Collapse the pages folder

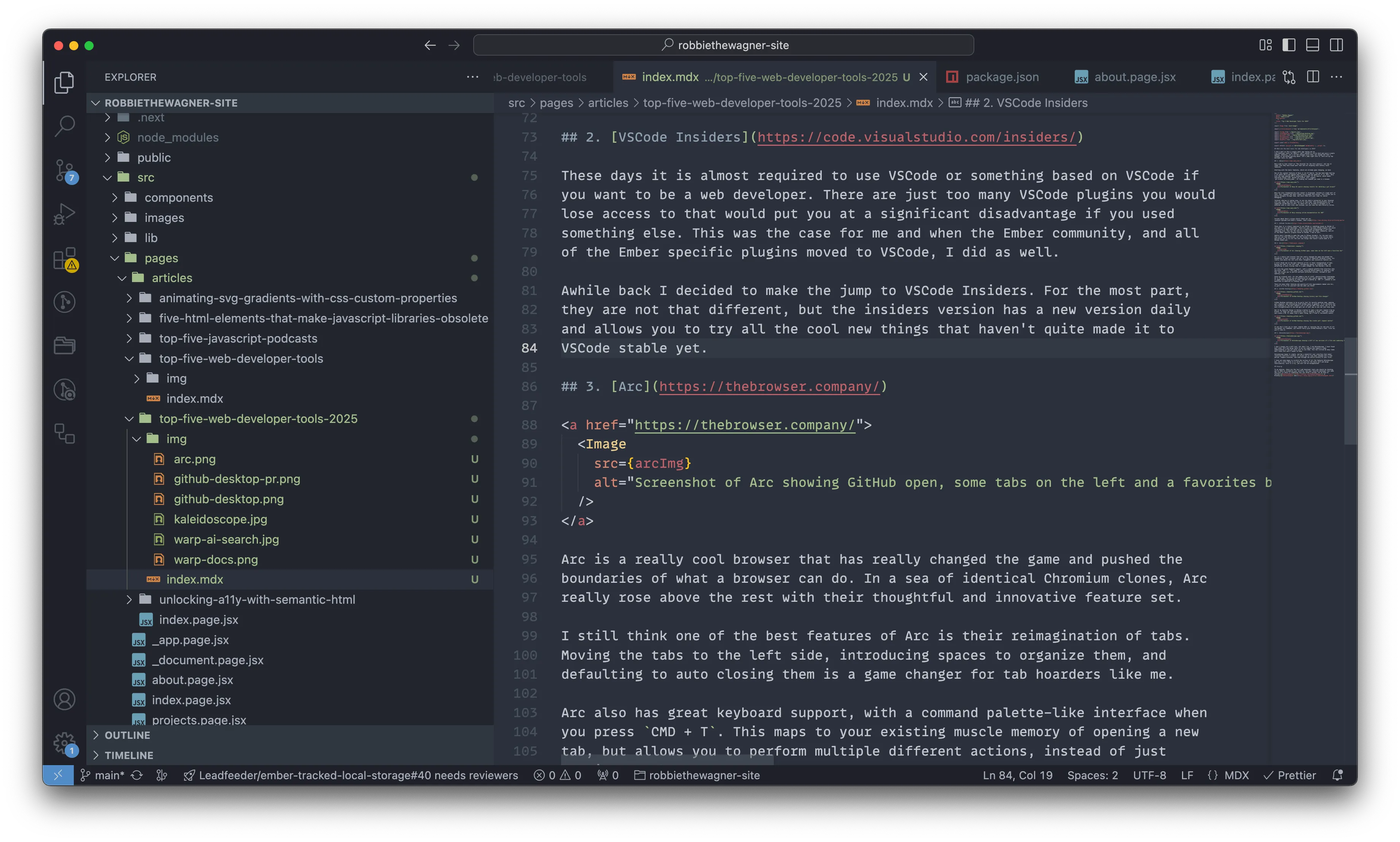tap(290, 258)
